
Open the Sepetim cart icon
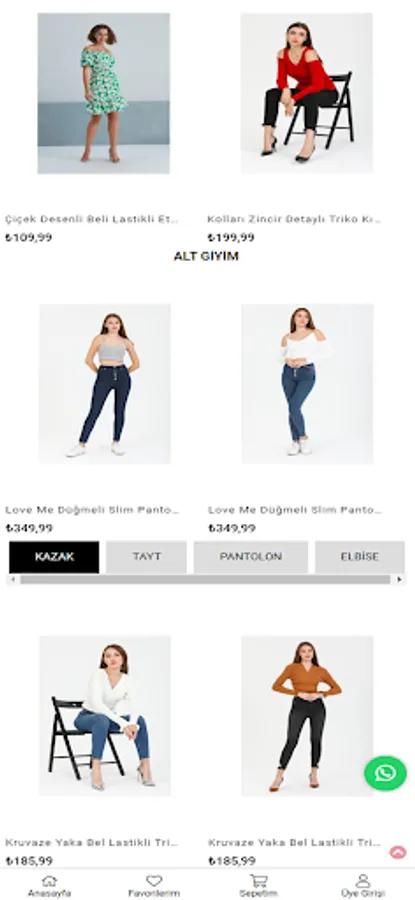[x=259, y=880]
